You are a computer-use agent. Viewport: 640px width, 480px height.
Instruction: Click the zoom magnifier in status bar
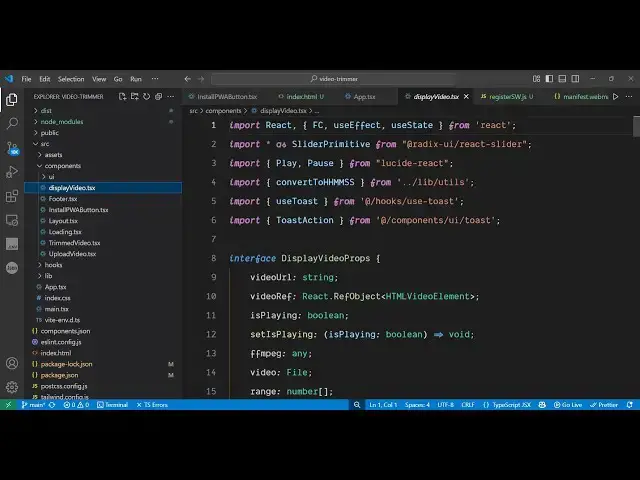pyautogui.click(x=357, y=405)
